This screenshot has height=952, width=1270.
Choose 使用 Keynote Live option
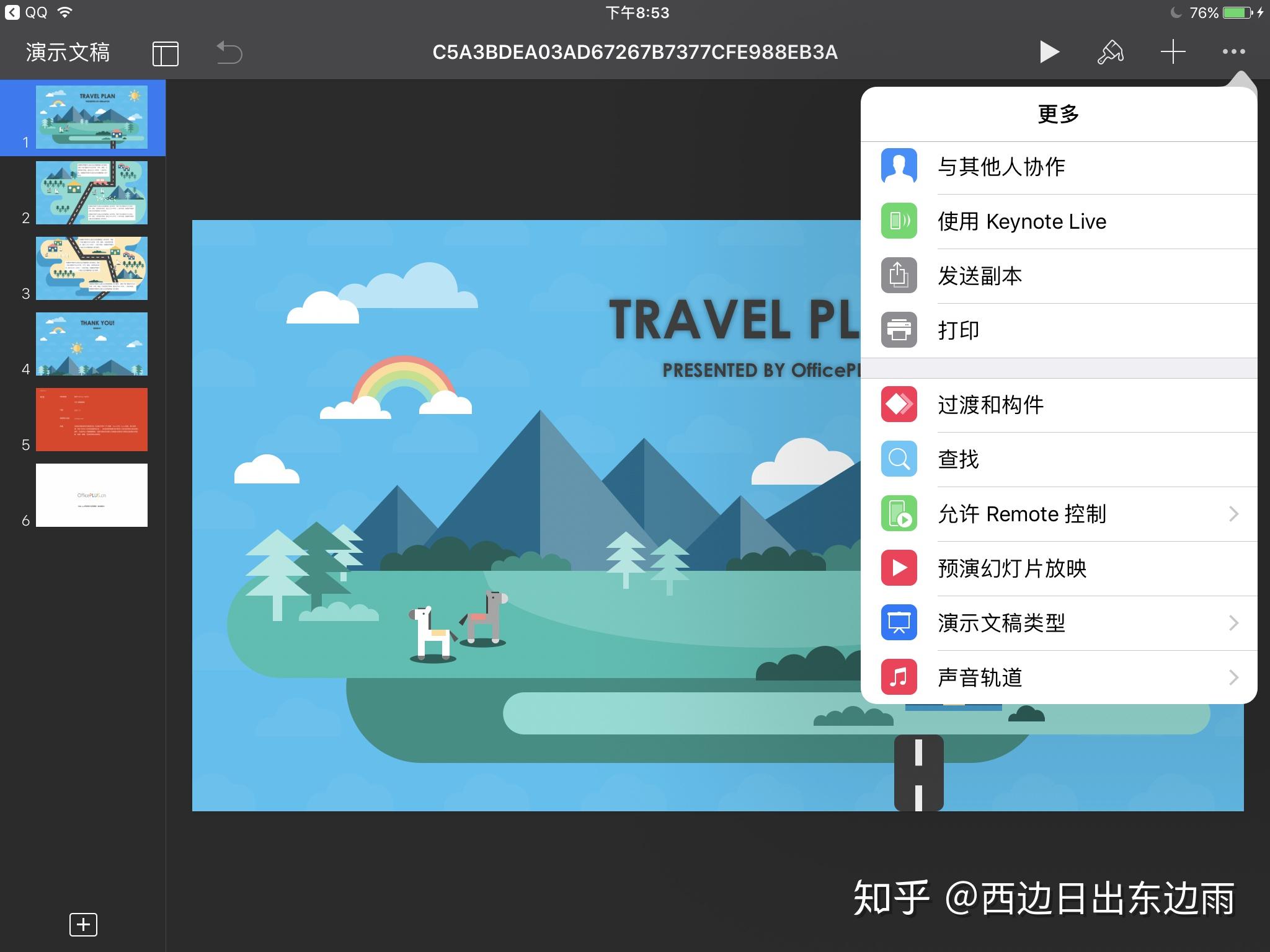click(x=1059, y=221)
